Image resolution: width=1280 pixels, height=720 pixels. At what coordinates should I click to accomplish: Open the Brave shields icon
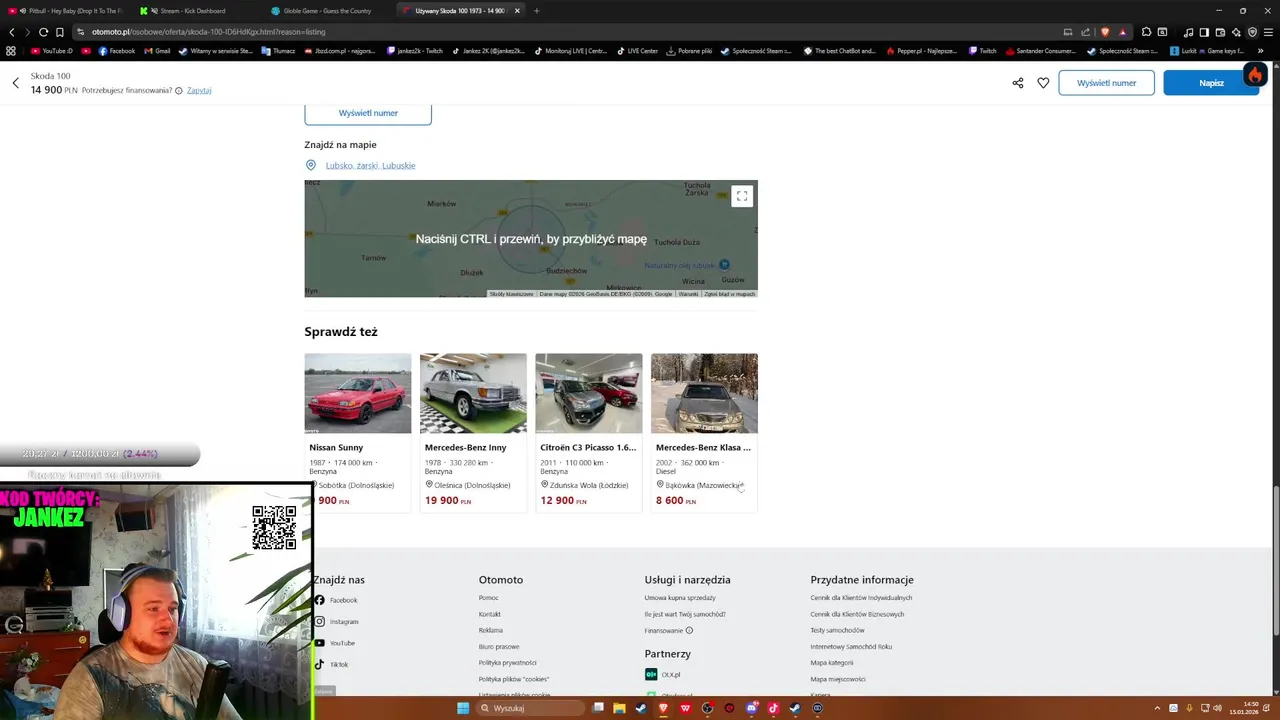pos(1105,31)
